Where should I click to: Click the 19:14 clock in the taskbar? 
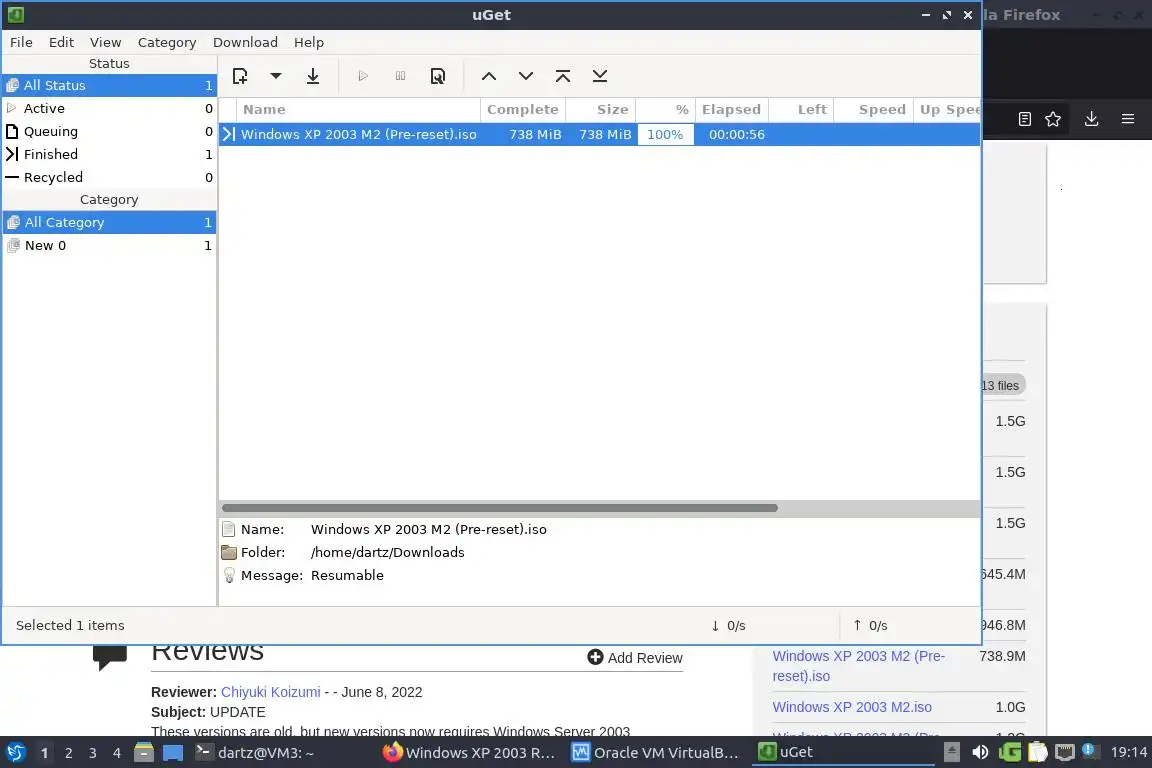(x=1128, y=753)
